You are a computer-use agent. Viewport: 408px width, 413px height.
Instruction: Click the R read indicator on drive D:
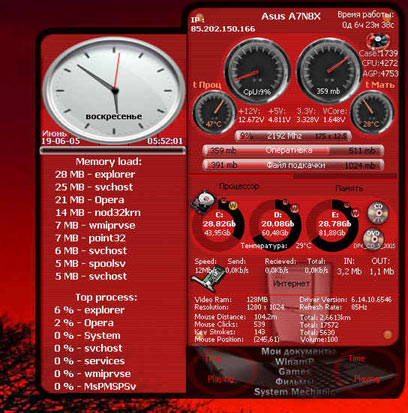pyautogui.click(x=285, y=202)
